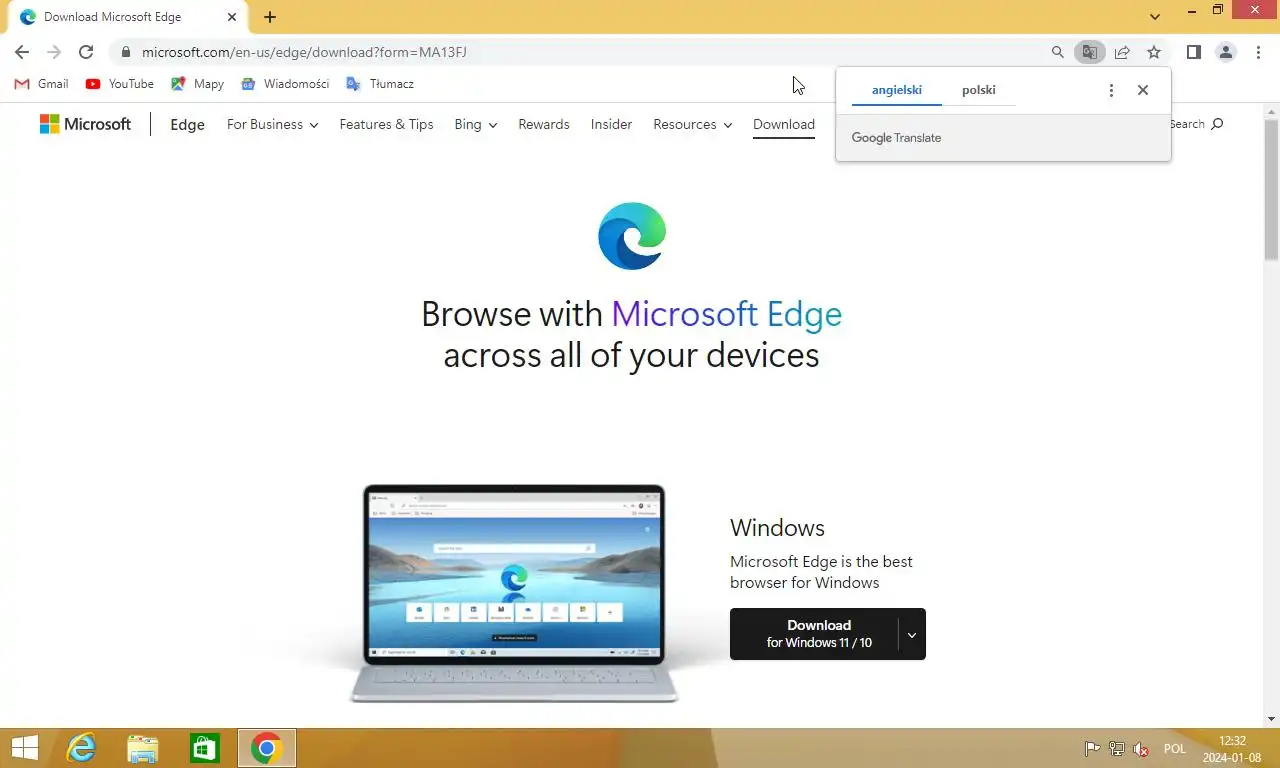Screen dimensions: 1280x768
Task: Click the POL language indicator
Action: 1175,749
